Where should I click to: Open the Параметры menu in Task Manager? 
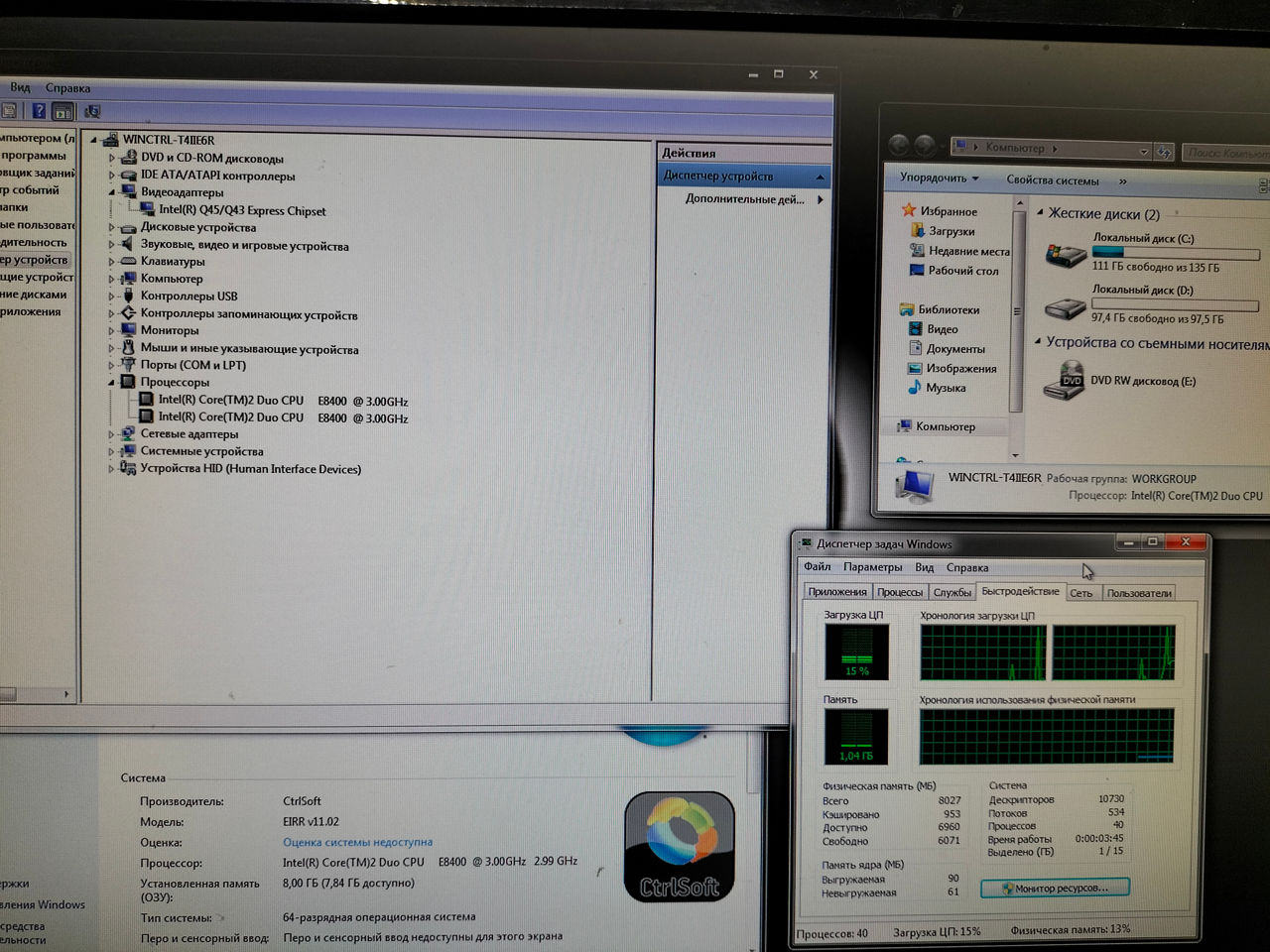872,566
